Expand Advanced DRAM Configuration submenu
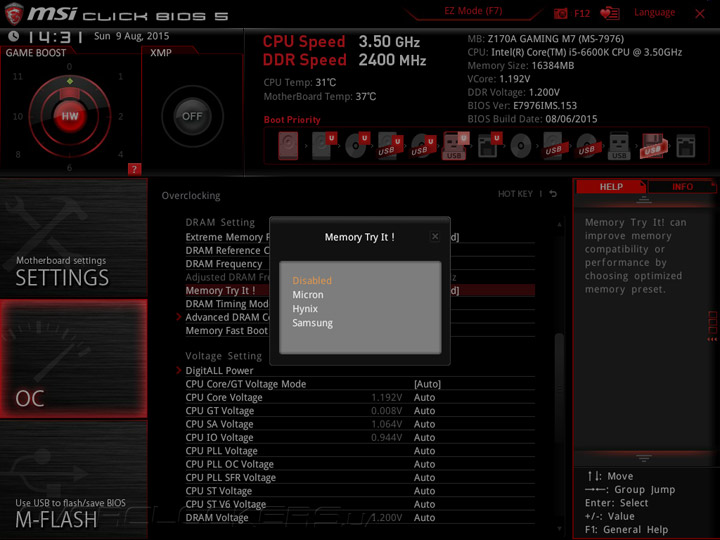The width and height of the screenshot is (720, 540). [x=227, y=317]
